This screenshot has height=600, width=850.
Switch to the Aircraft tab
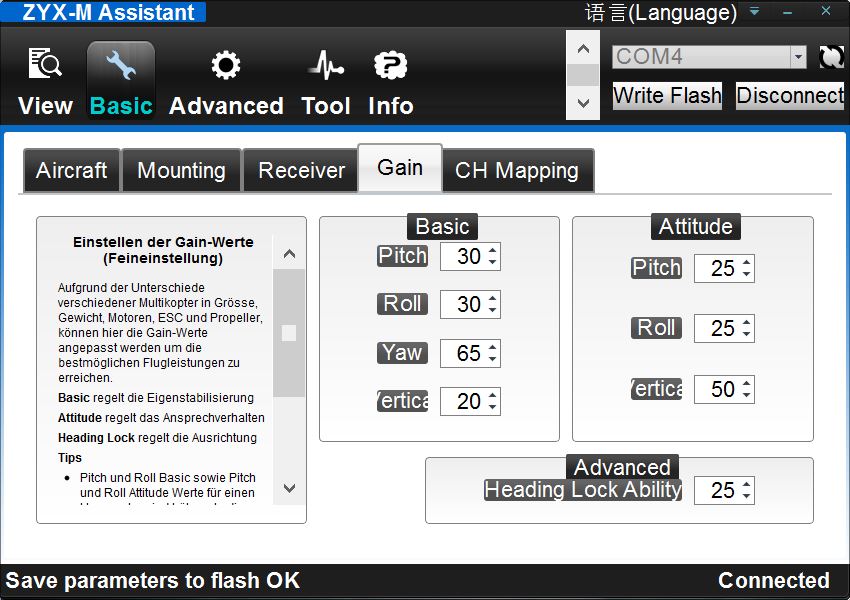pyautogui.click(x=72, y=170)
